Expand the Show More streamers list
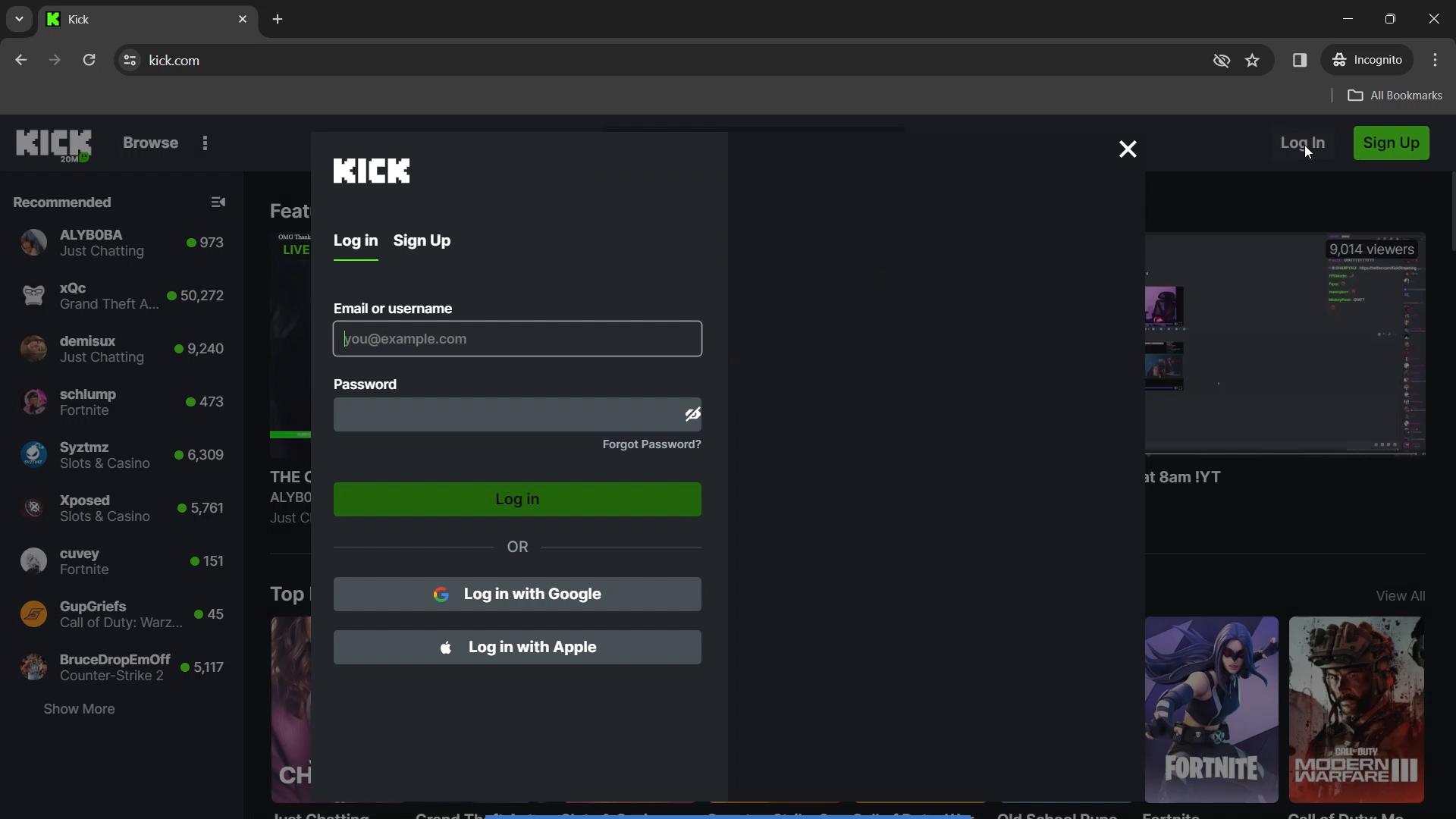Image resolution: width=1456 pixels, height=819 pixels. (x=78, y=710)
